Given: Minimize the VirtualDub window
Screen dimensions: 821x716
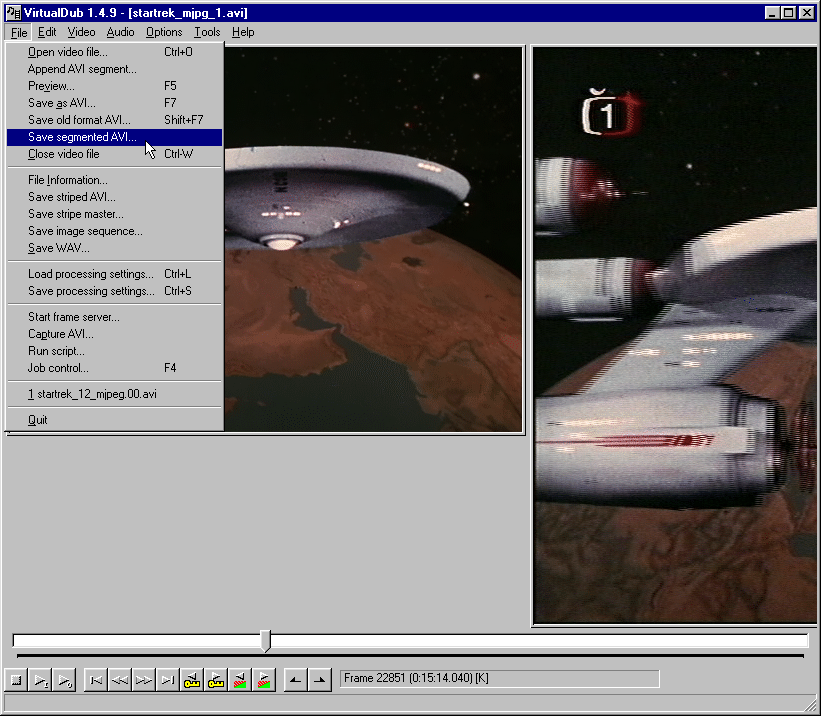Looking at the screenshot, I should (x=771, y=13).
